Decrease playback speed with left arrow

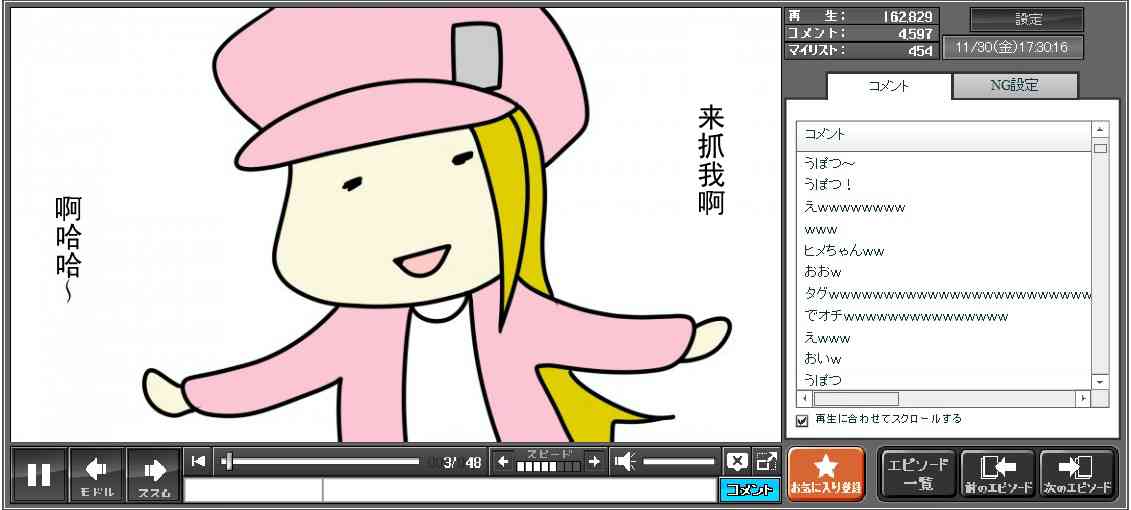pos(504,461)
